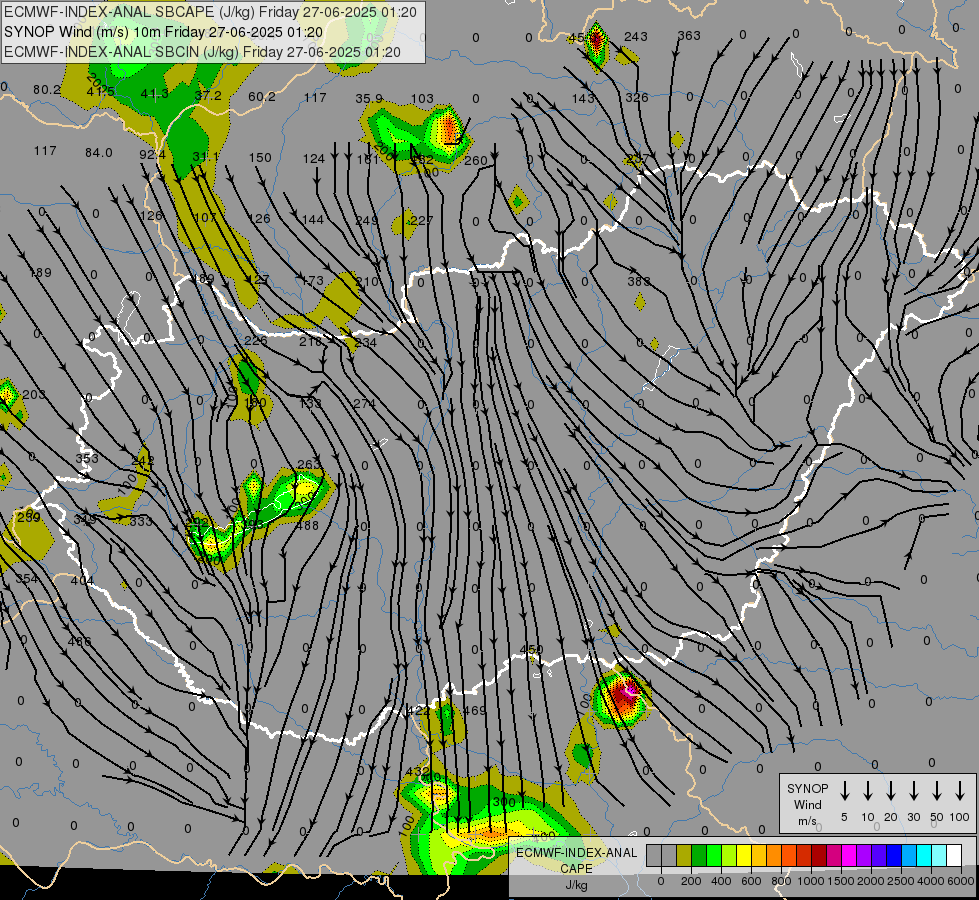
Task: Click the ECMWF-INDEX-ANAL CAPE legend title
Action: click(576, 860)
